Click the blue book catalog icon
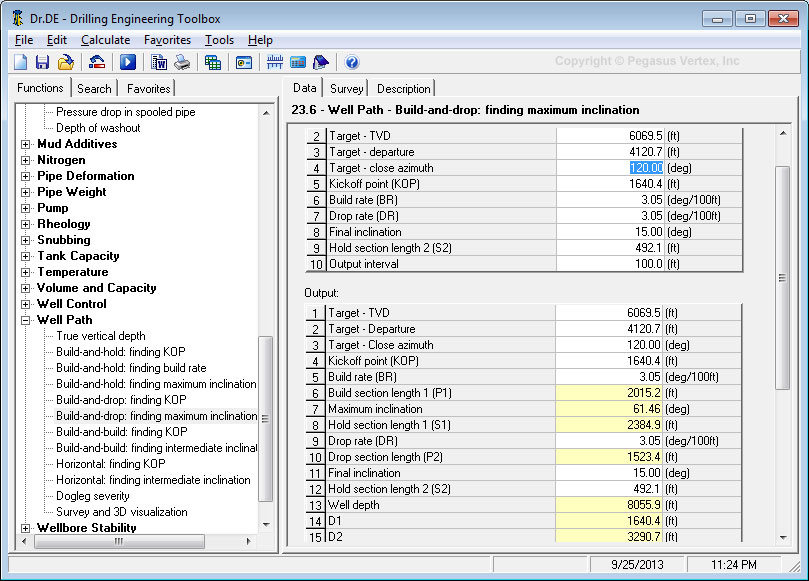Image resolution: width=809 pixels, height=581 pixels. coord(321,62)
